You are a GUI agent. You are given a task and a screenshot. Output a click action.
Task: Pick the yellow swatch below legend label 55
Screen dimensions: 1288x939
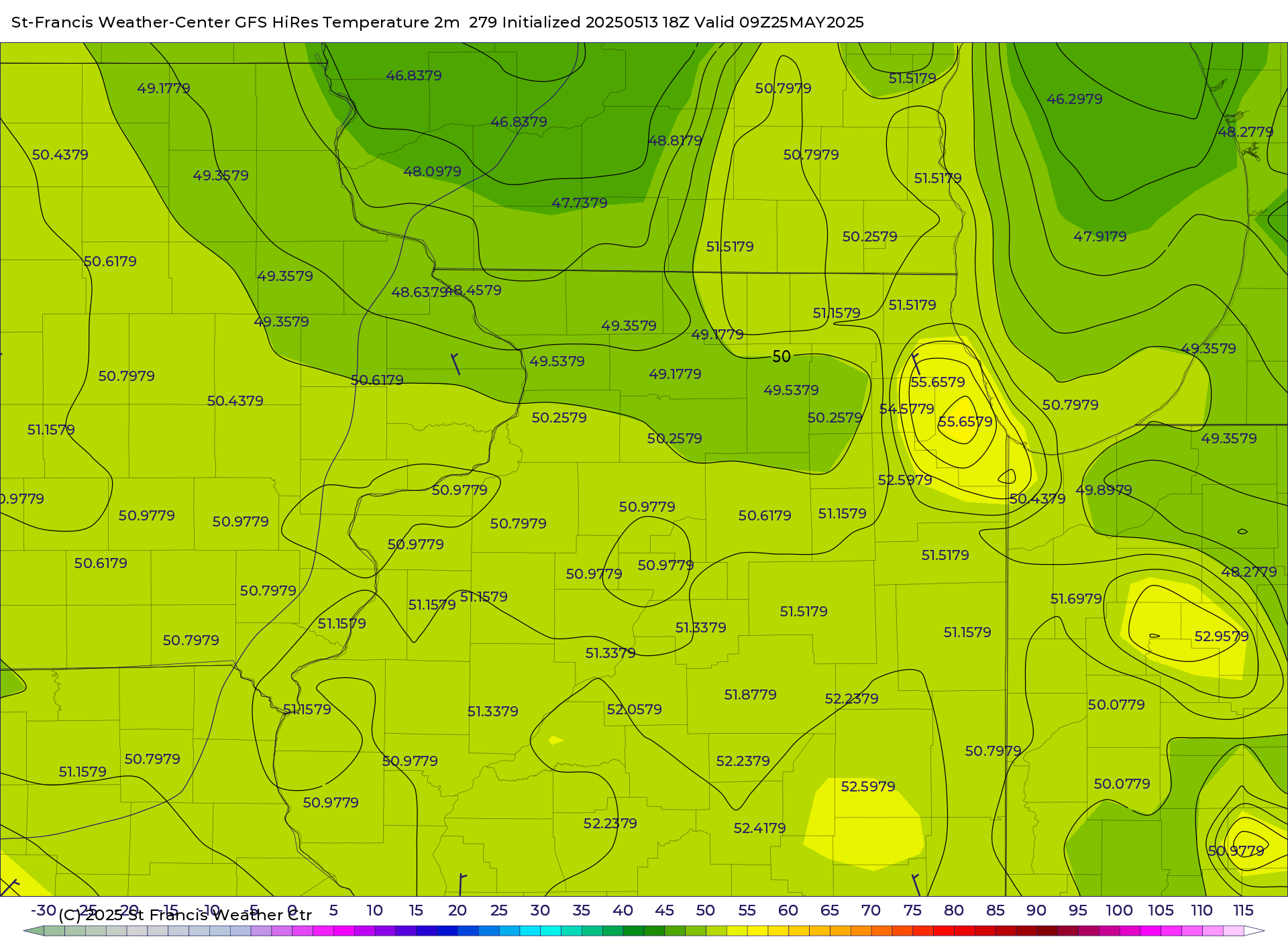tap(758, 931)
